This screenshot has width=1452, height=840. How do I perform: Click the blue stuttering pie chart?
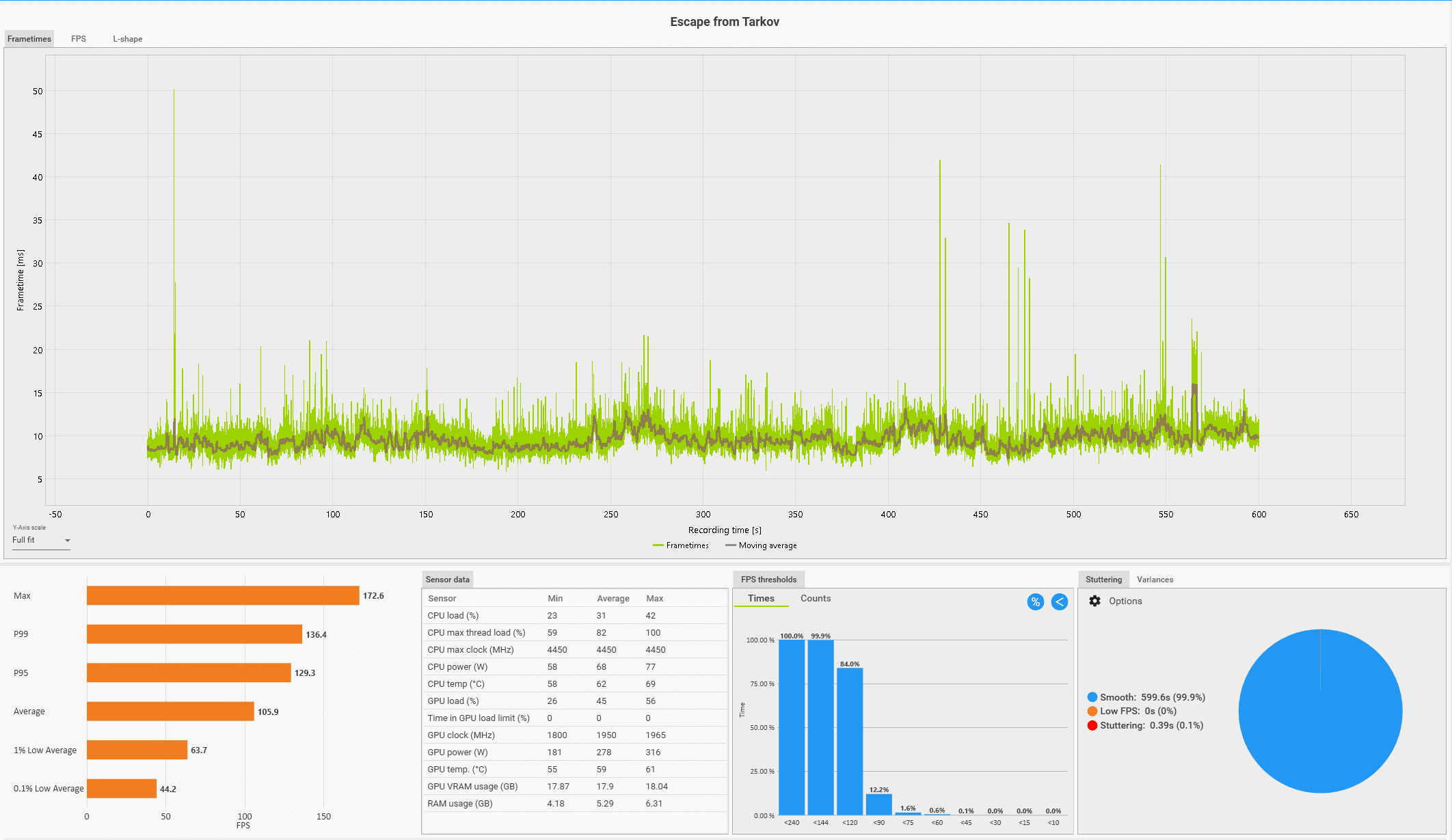1320,711
